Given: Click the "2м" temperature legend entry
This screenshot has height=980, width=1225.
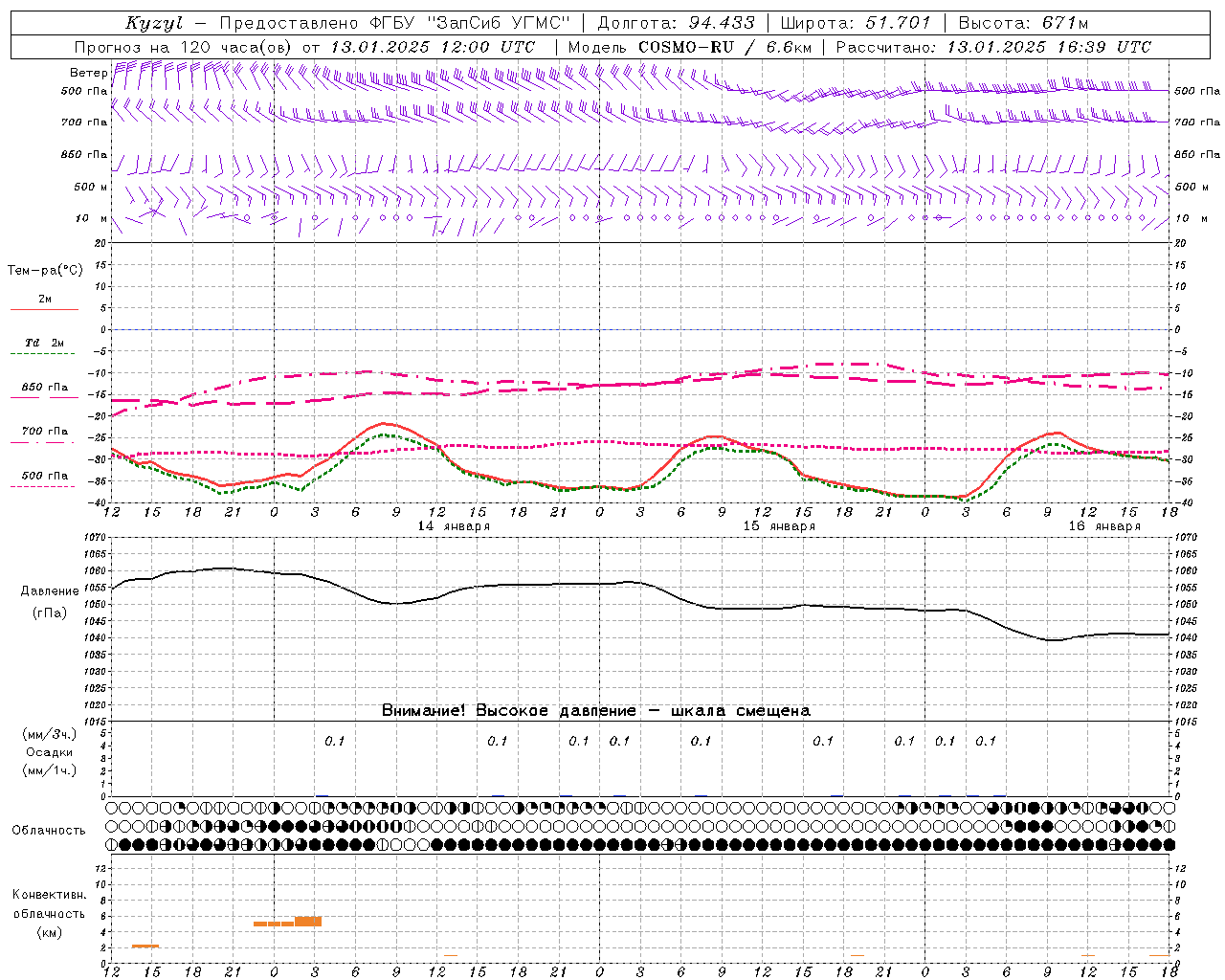Looking at the screenshot, I should (45, 299).
